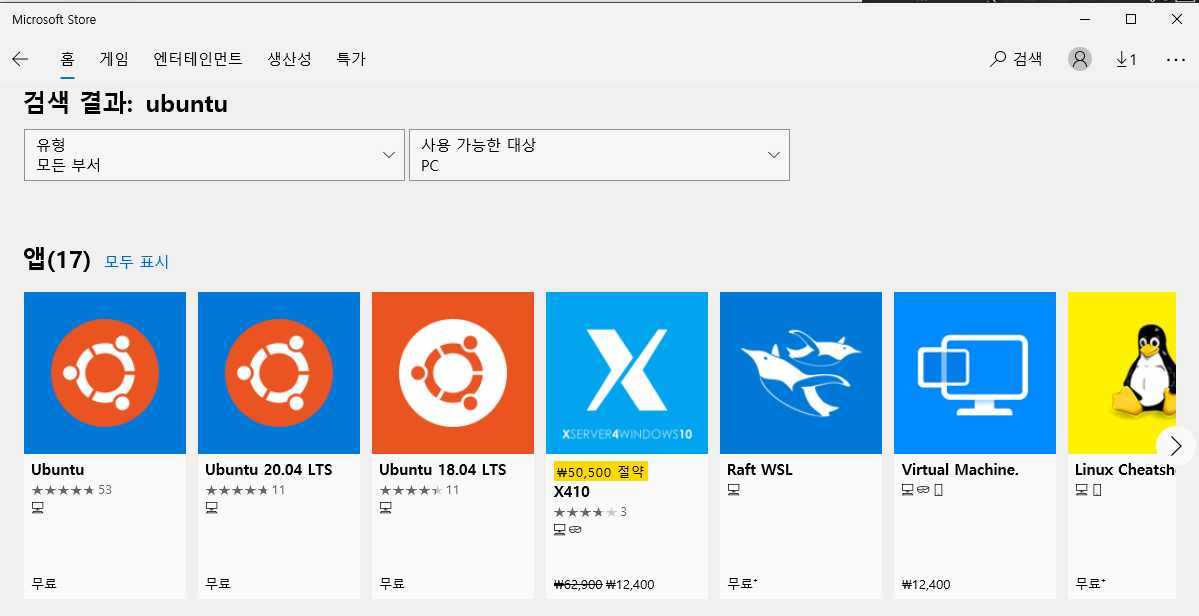The image size is (1199, 616).
Task: Open the Ubuntu 20.04 LTS app icon
Action: coord(278,373)
